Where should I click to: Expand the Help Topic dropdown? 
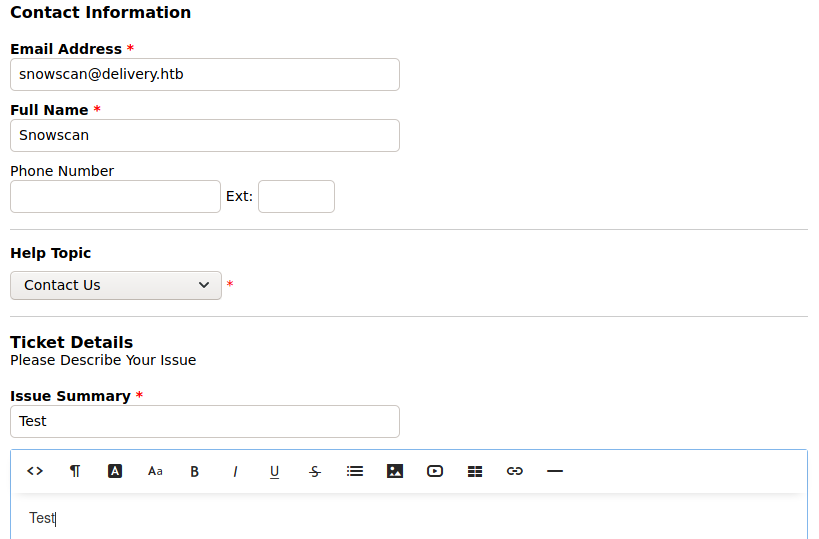click(x=116, y=285)
